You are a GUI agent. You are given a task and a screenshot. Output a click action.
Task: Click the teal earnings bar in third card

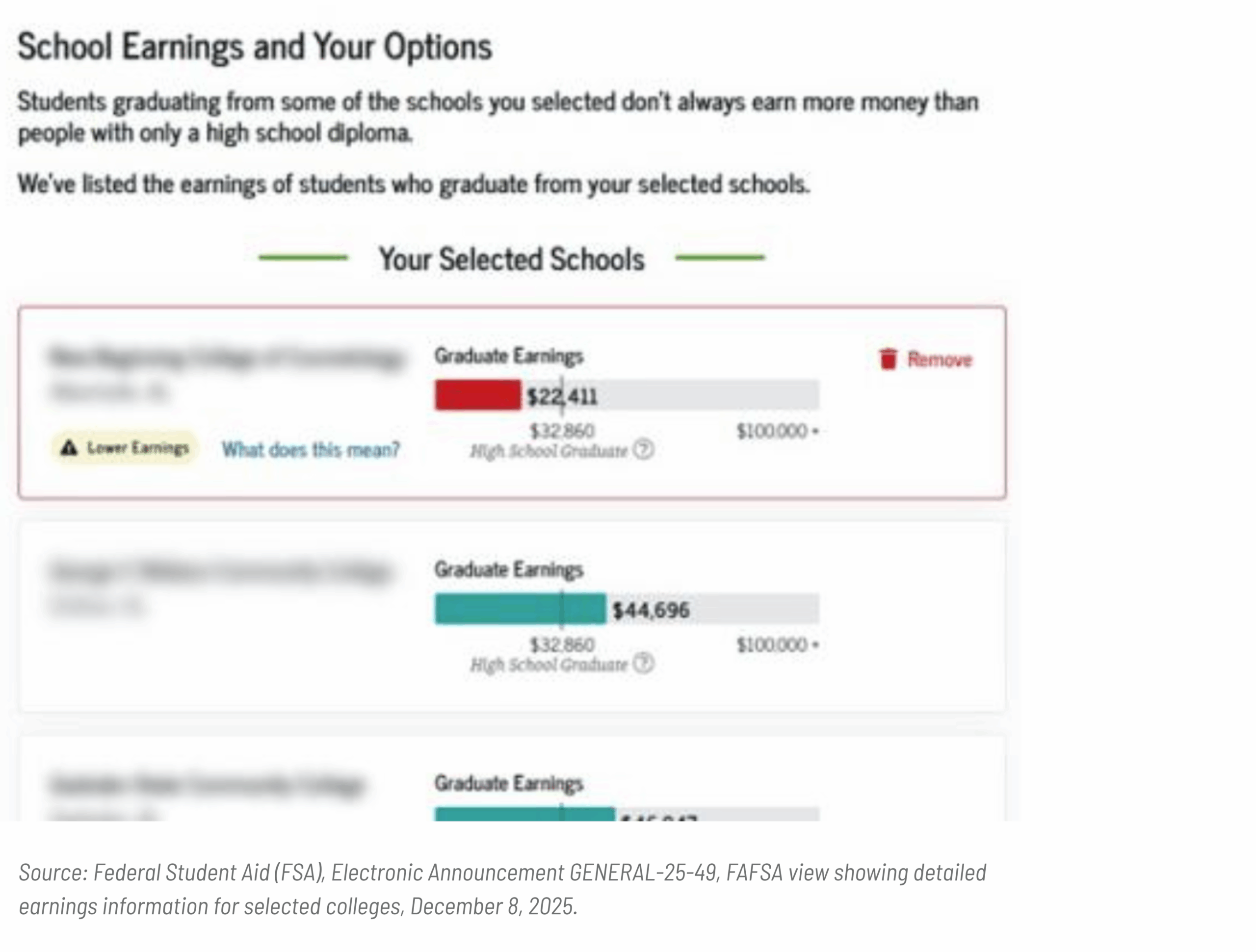(x=524, y=814)
